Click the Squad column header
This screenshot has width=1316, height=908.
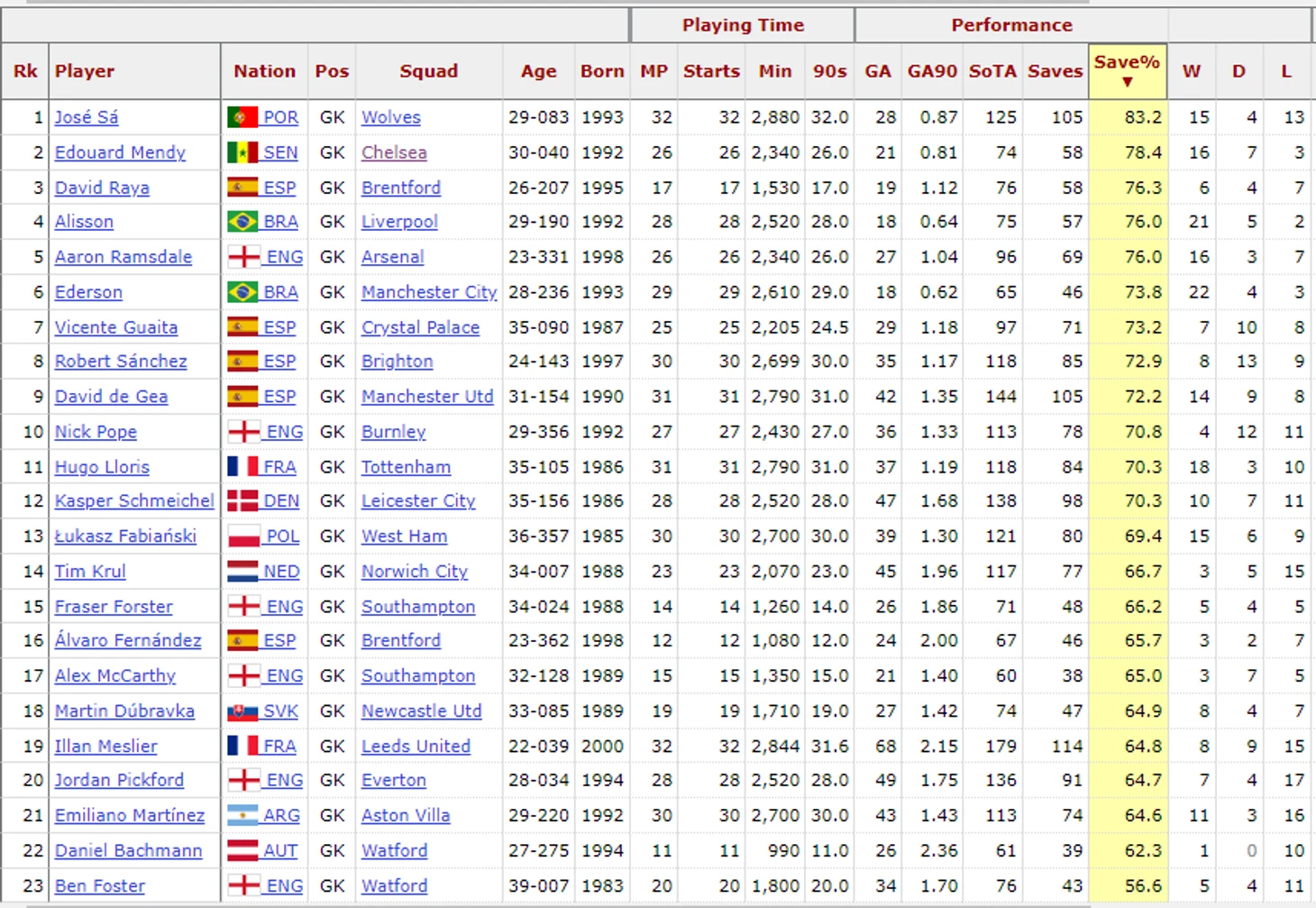[x=428, y=71]
